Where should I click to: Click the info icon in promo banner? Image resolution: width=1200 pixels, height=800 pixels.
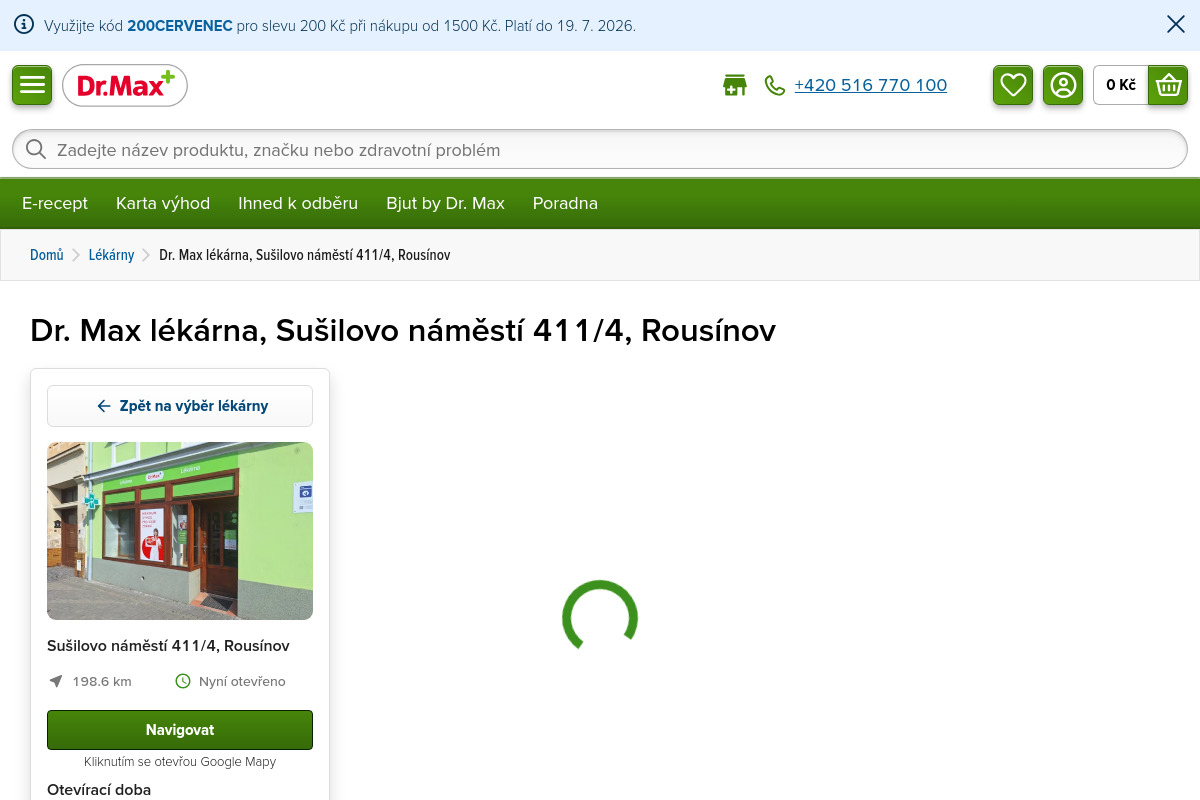pyautogui.click(x=24, y=25)
